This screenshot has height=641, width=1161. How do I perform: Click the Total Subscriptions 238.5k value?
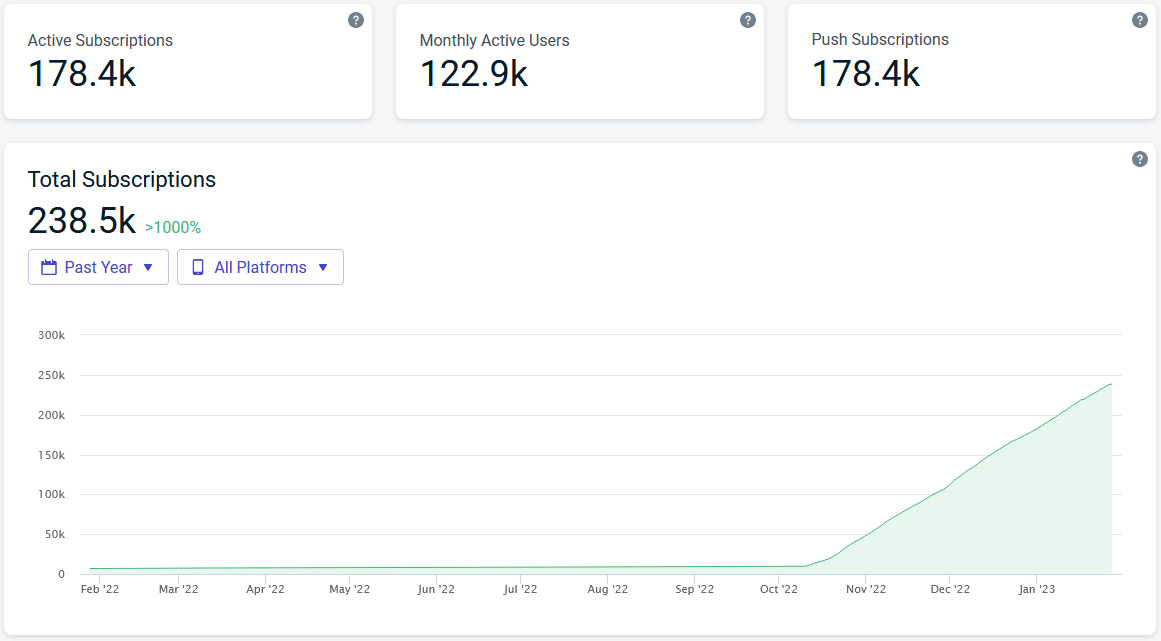click(x=82, y=221)
